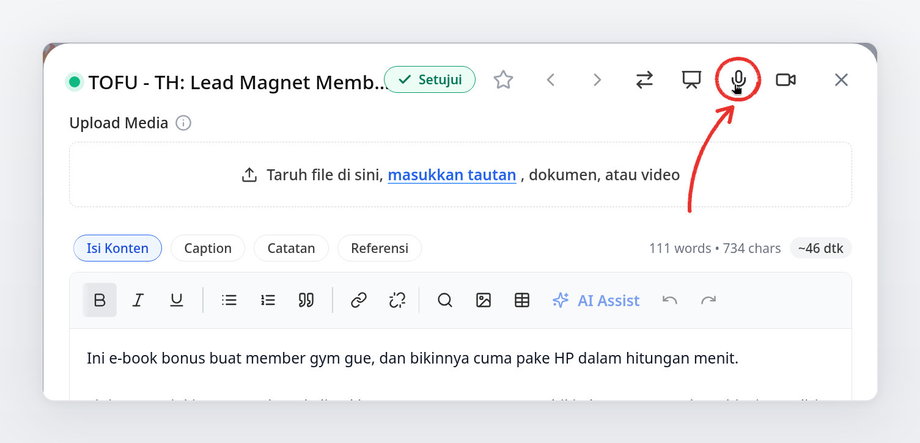Toggle italic formatting
This screenshot has height=443, width=920.
(138, 300)
